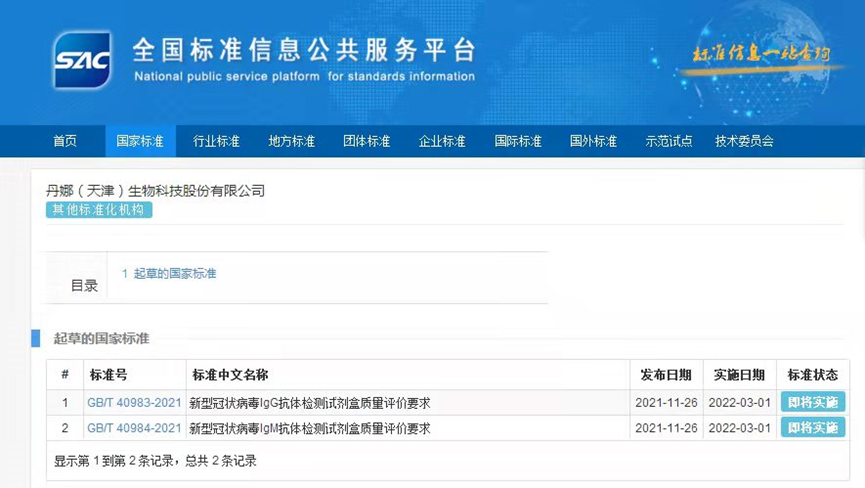The width and height of the screenshot is (865, 488).
Task: Open standard GB/T 40984-2021 link
Action: pos(134,428)
